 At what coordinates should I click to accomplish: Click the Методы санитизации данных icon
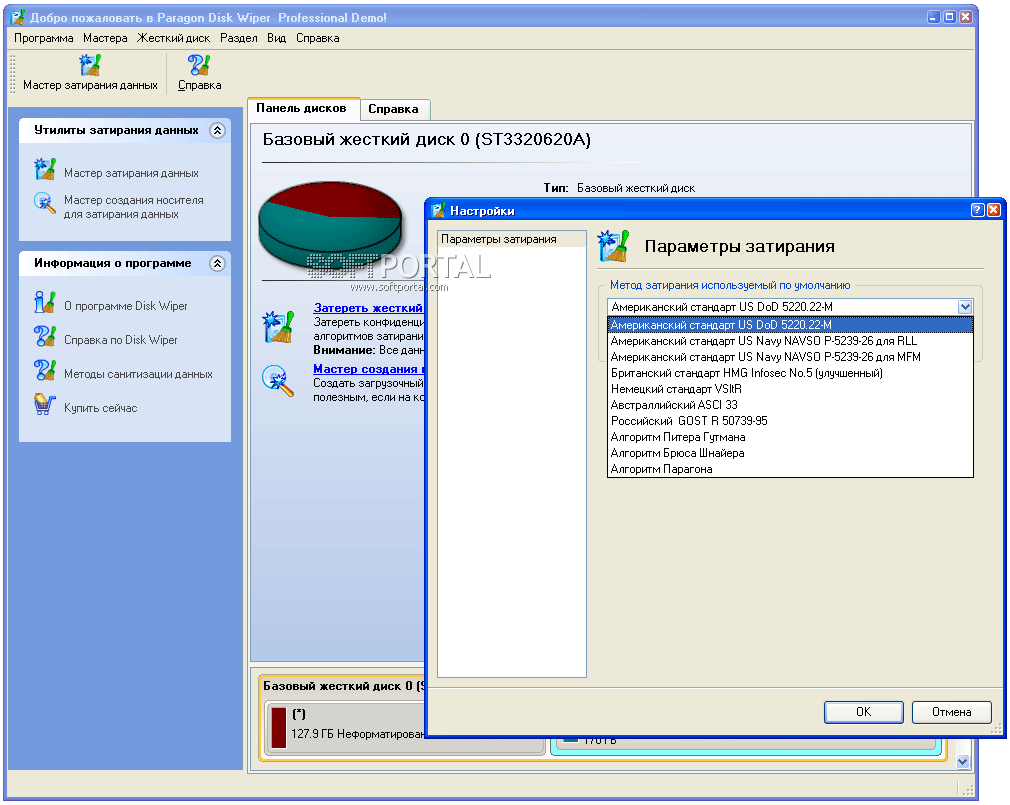(45, 370)
